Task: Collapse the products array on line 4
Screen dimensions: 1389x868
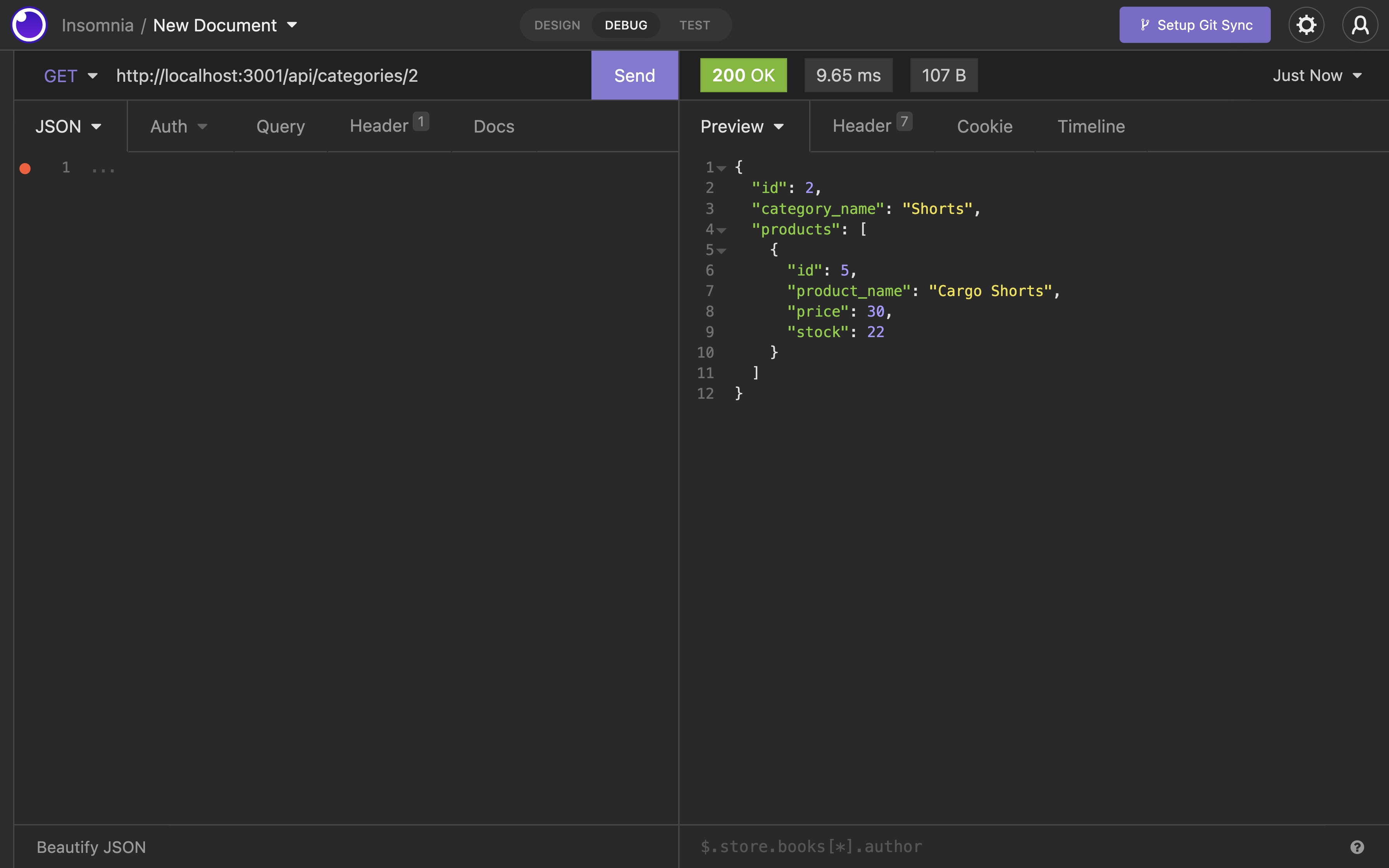Action: pyautogui.click(x=723, y=230)
